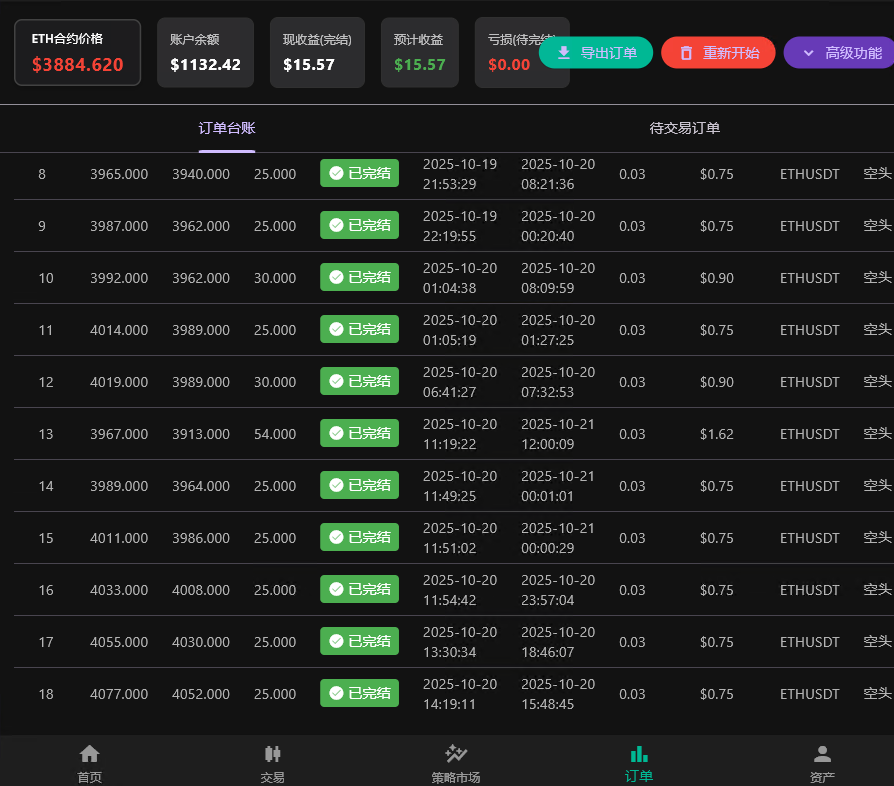The height and width of the screenshot is (786, 894).
Task: Click 空头 in order 15 row
Action: coord(877,537)
